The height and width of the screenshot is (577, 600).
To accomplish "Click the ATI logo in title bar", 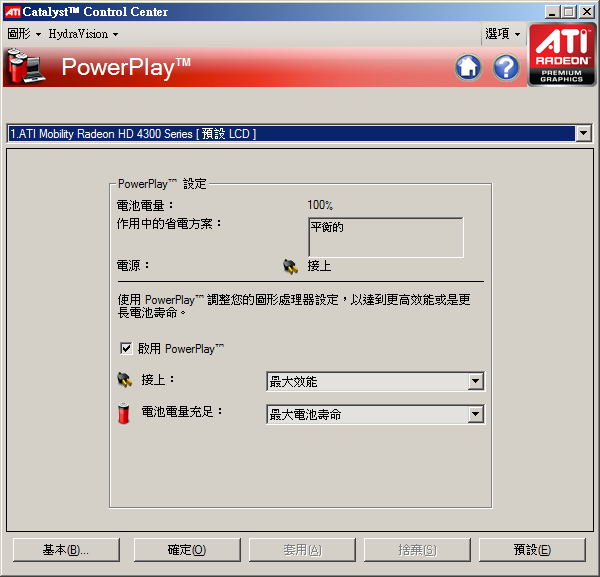I will [x=12, y=12].
